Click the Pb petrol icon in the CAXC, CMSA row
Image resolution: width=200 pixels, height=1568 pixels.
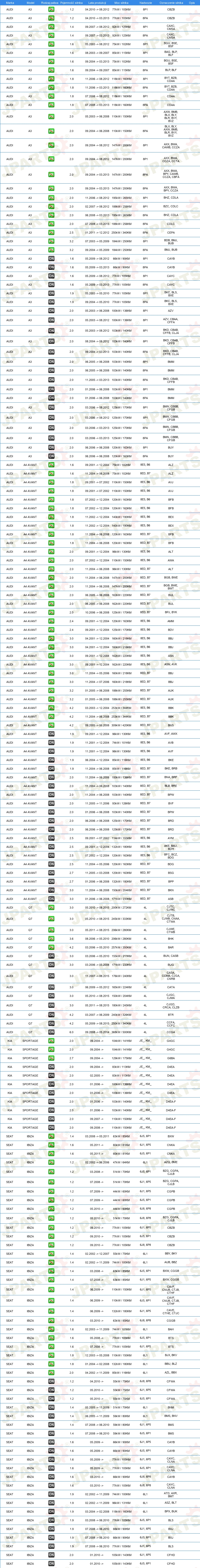(x=51, y=27)
